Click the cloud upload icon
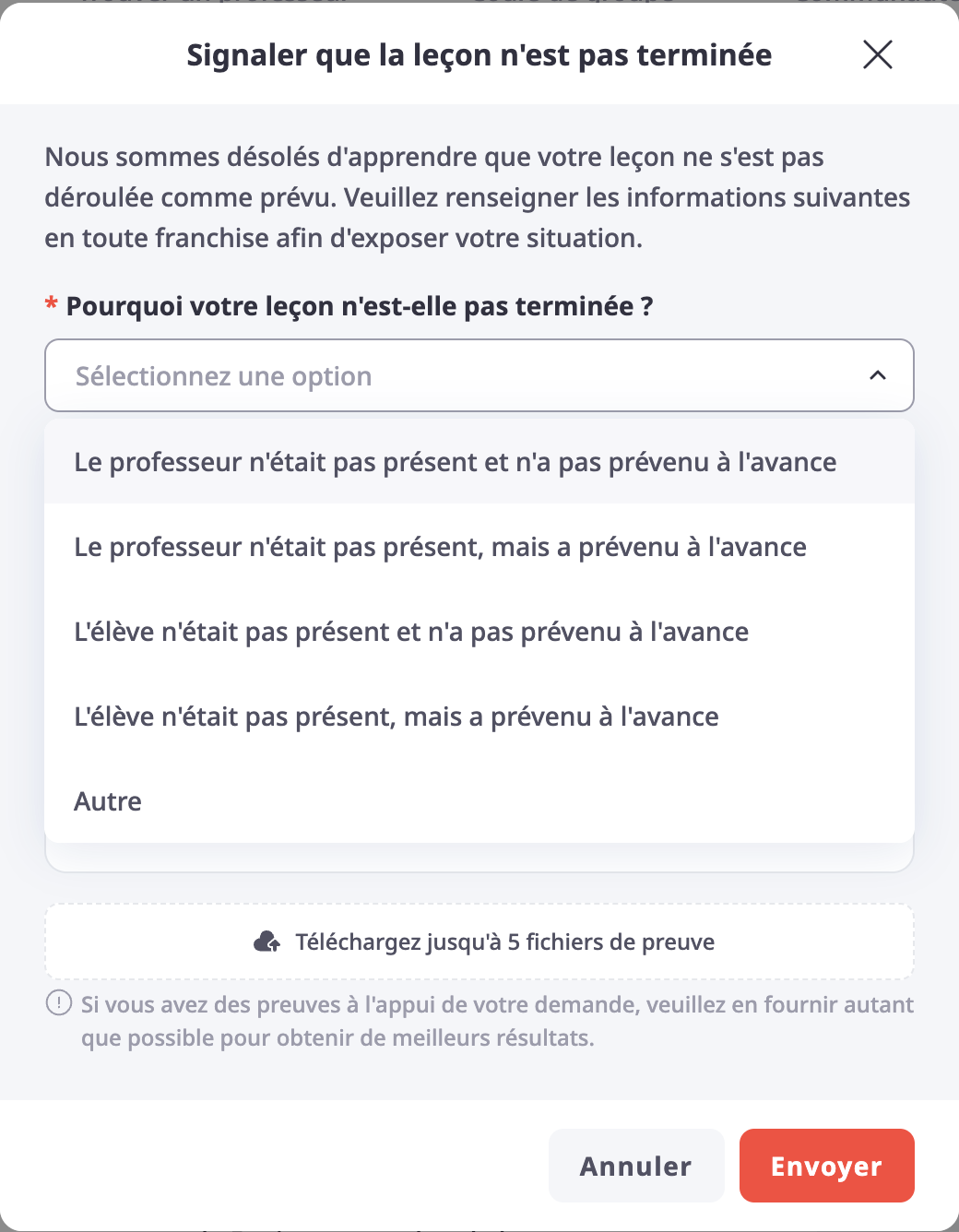This screenshot has height=1232, width=959. [x=267, y=942]
